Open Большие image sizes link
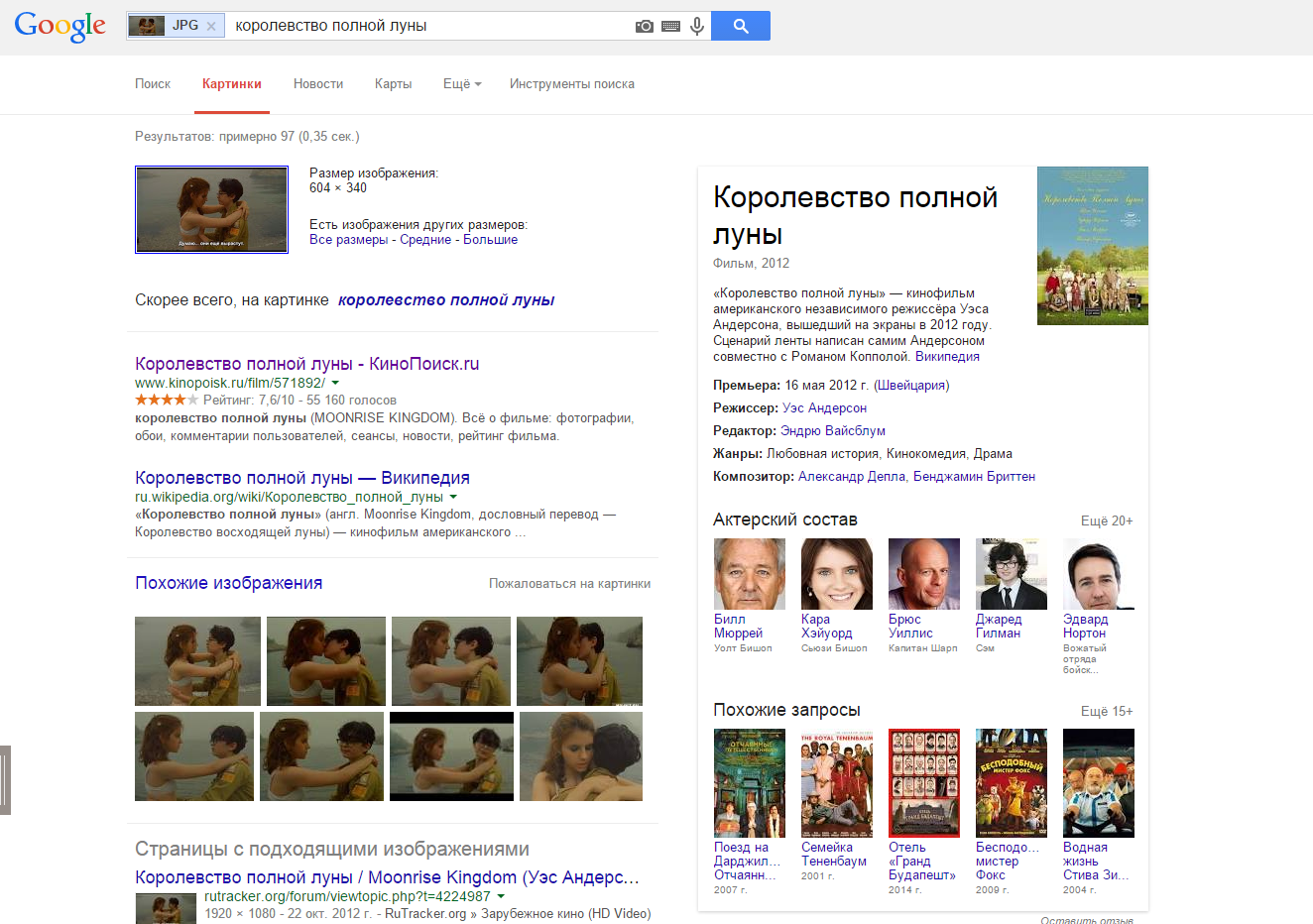The width and height of the screenshot is (1313, 924). [490, 240]
